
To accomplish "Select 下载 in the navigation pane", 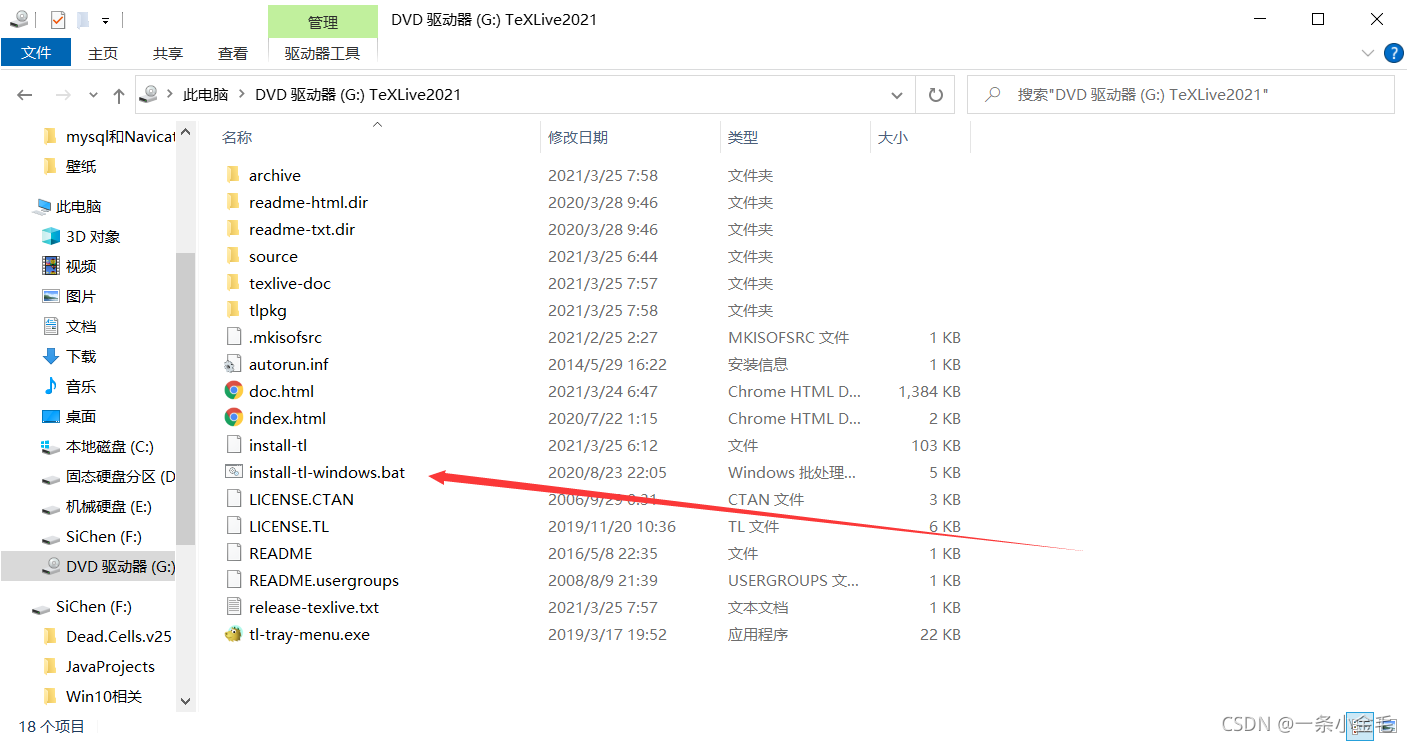I will [81, 356].
